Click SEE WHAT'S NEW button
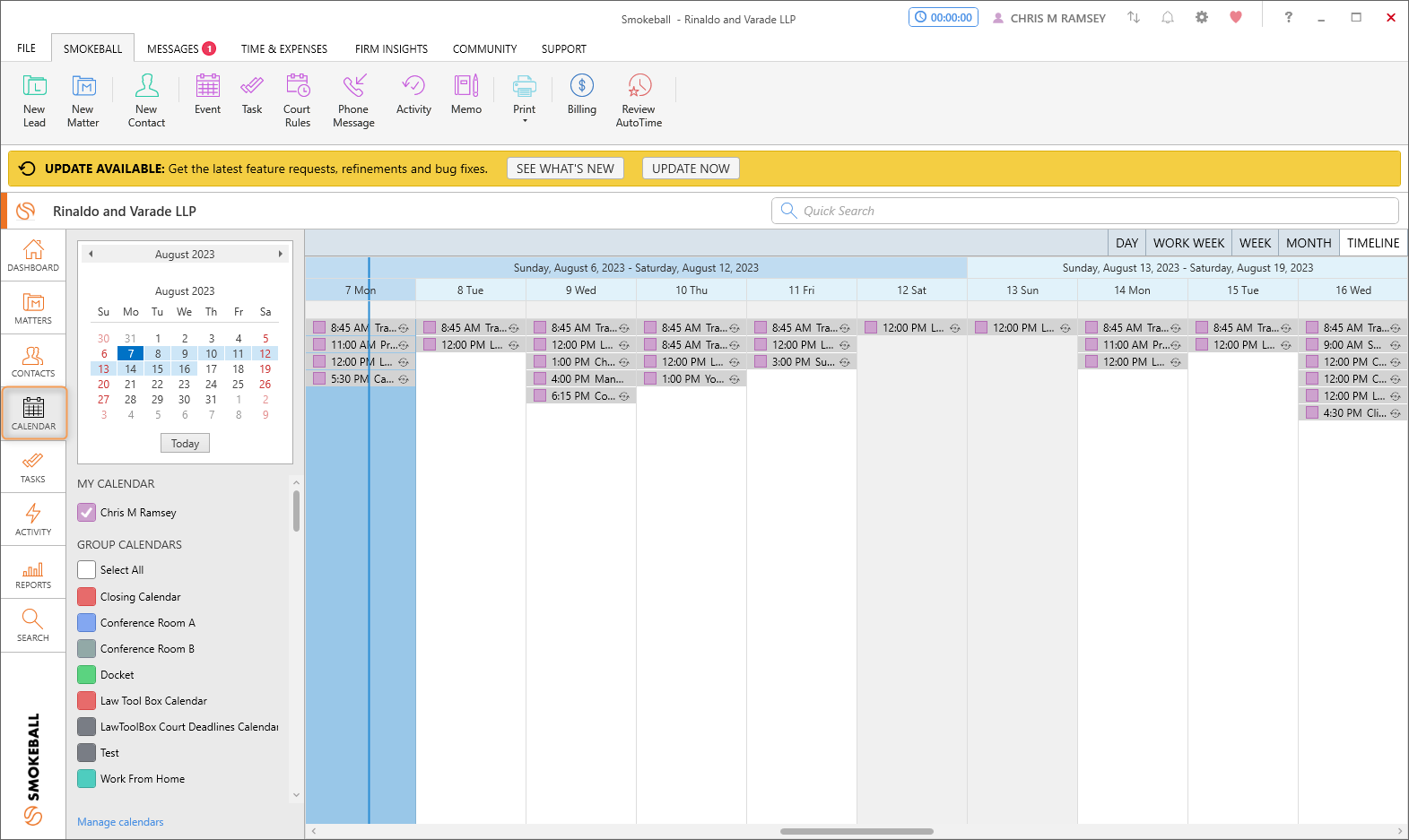The image size is (1409, 840). 565,169
